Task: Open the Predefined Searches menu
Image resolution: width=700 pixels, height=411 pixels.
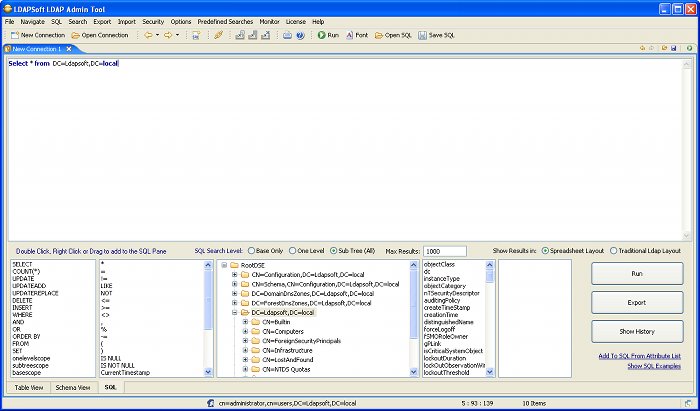Action: pos(226,21)
